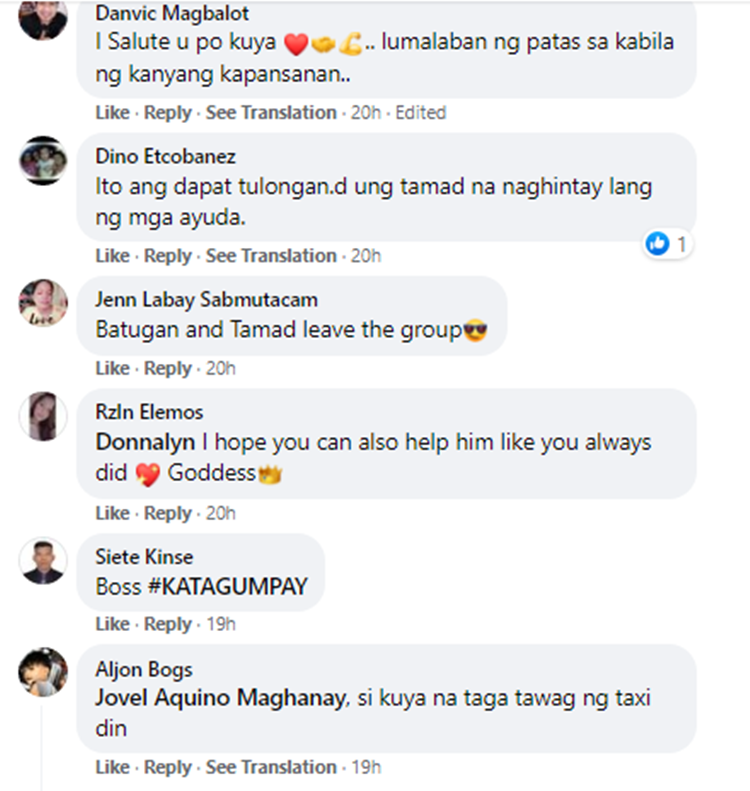Open Jenn Labay Sabmutacam's avatar

coord(43,303)
